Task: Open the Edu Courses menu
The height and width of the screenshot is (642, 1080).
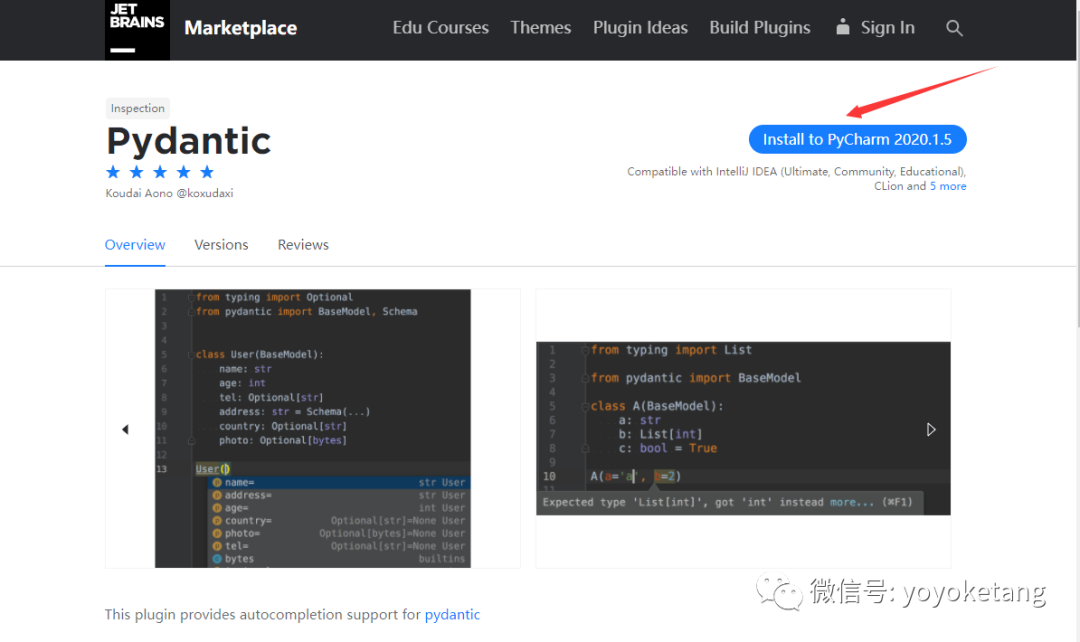Action: pyautogui.click(x=440, y=28)
